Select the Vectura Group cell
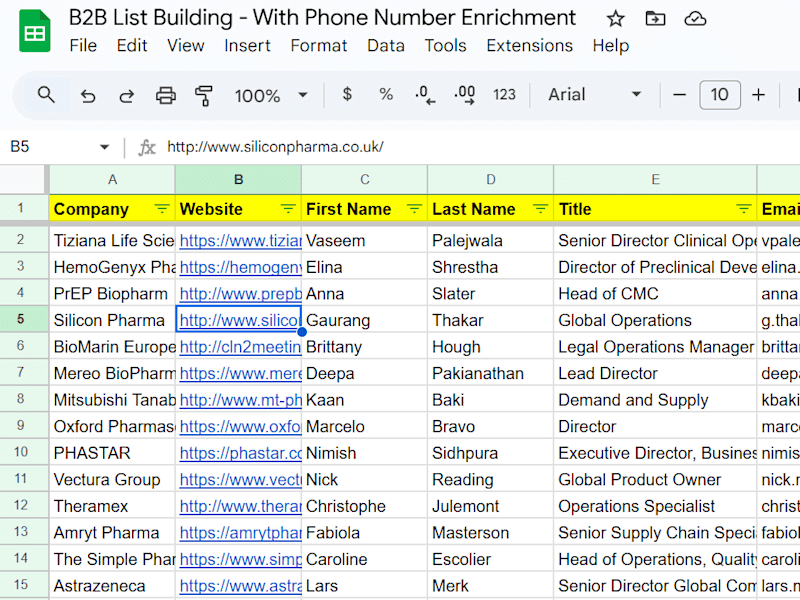The width and height of the screenshot is (800, 600). point(112,479)
